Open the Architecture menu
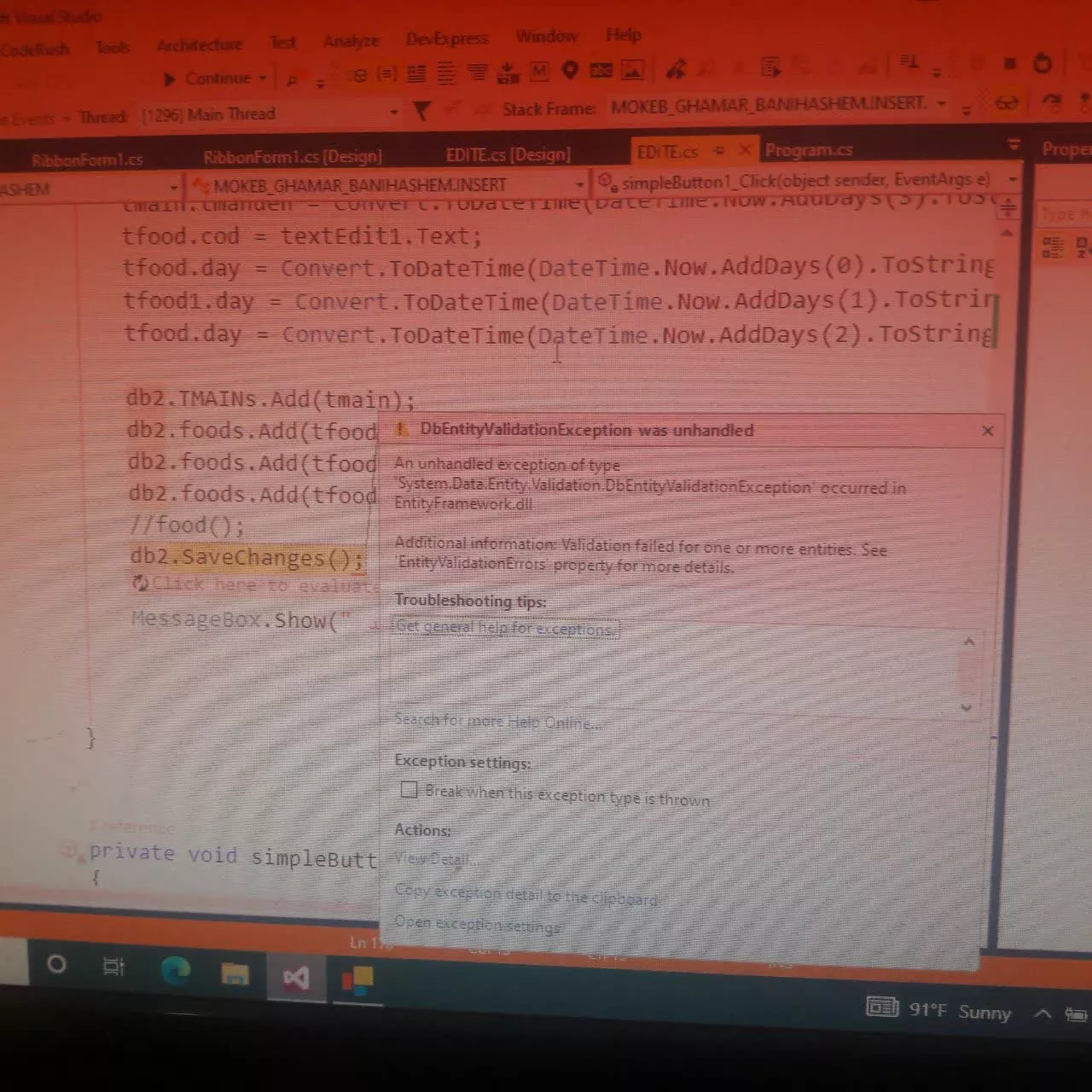The height and width of the screenshot is (1092, 1092). coord(200,44)
